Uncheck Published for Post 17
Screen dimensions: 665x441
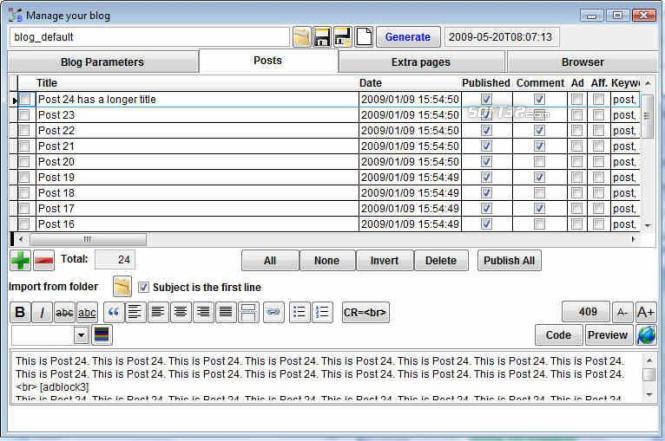[x=486, y=209]
